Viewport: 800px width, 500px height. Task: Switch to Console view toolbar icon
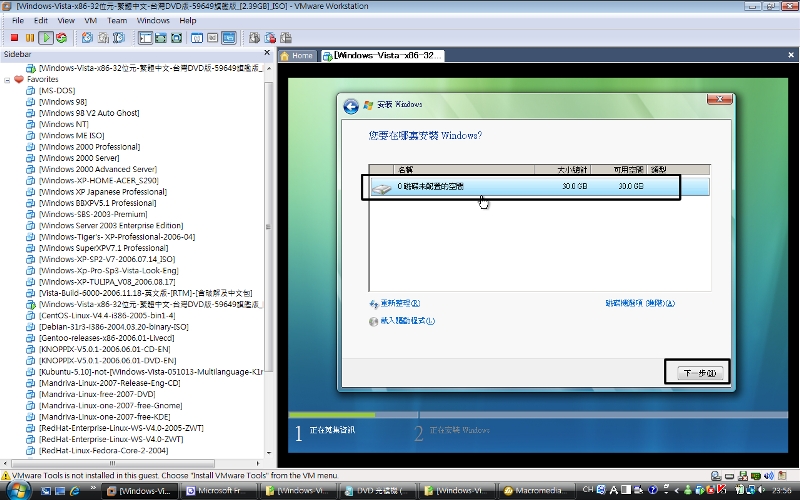click(229, 38)
